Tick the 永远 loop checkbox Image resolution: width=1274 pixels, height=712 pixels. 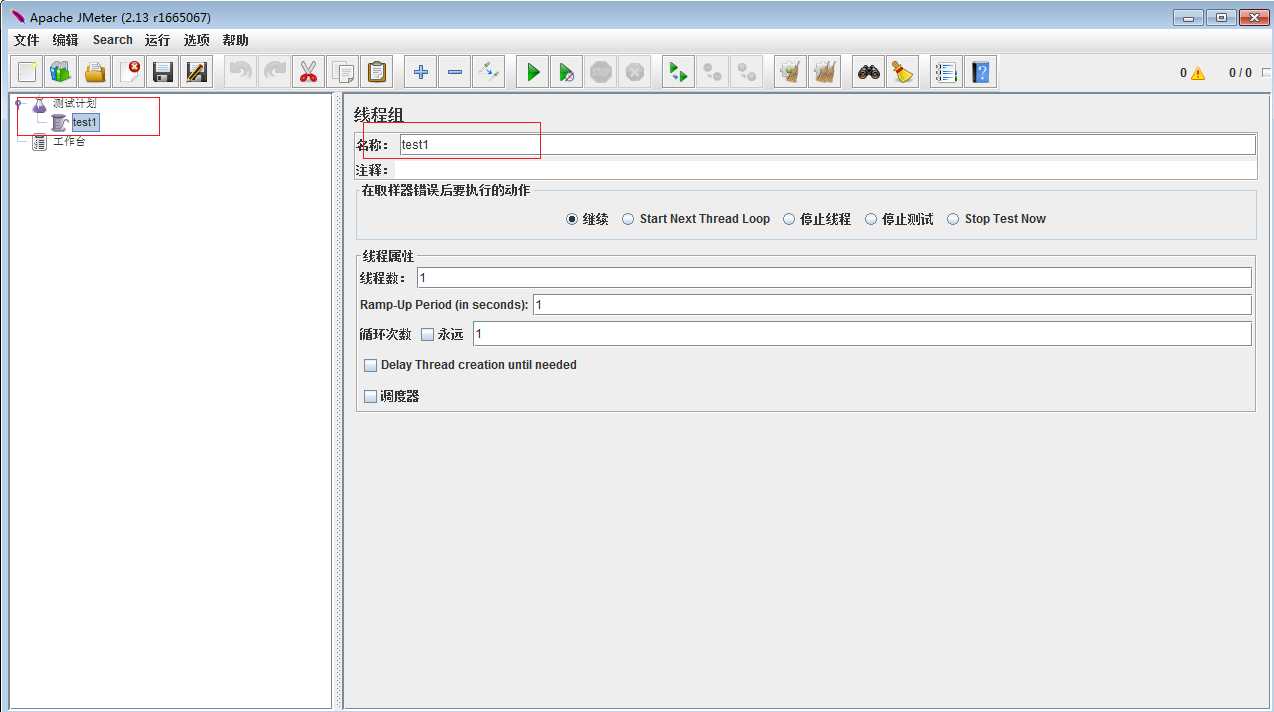pos(427,334)
